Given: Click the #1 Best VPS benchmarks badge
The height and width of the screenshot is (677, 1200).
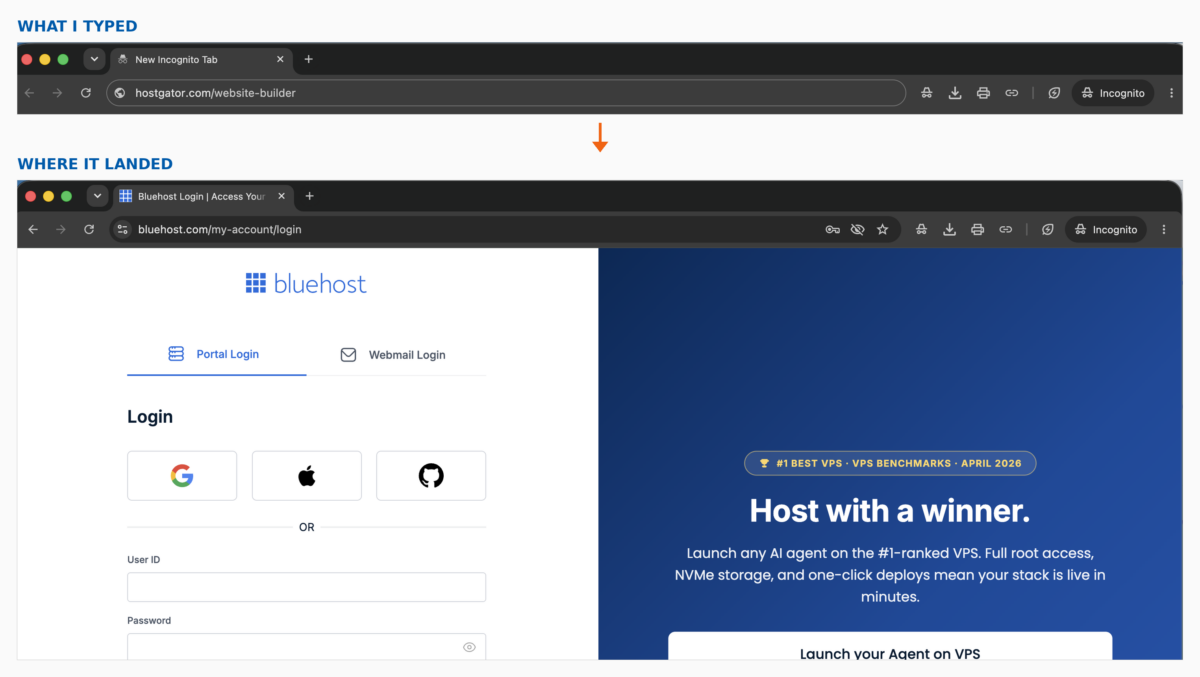Looking at the screenshot, I should [890, 463].
